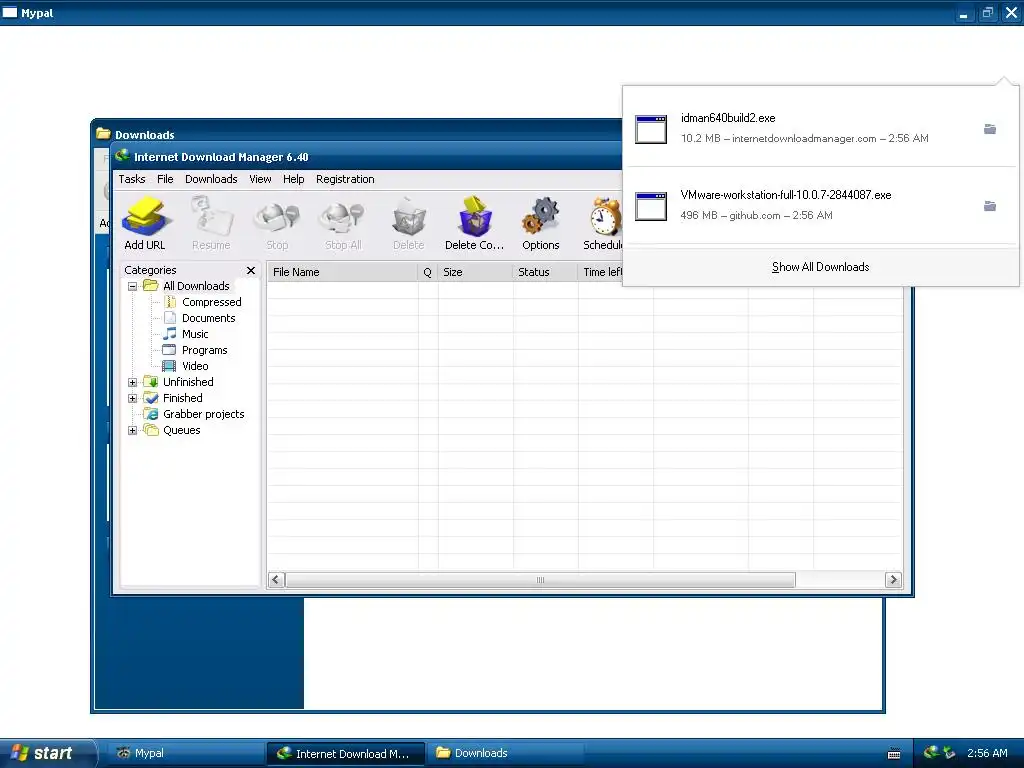Sort by Size column header
This screenshot has height=768, width=1024.
[x=475, y=272]
